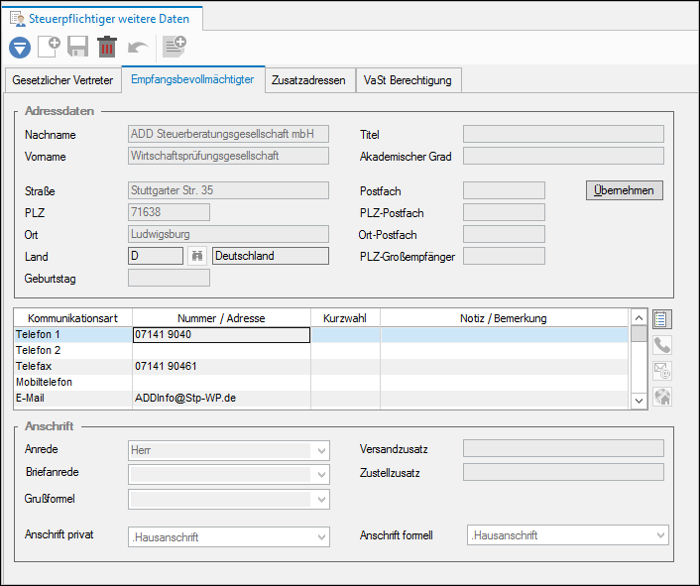Click the Telefon 2 number cell
700x586 pixels.
221,350
